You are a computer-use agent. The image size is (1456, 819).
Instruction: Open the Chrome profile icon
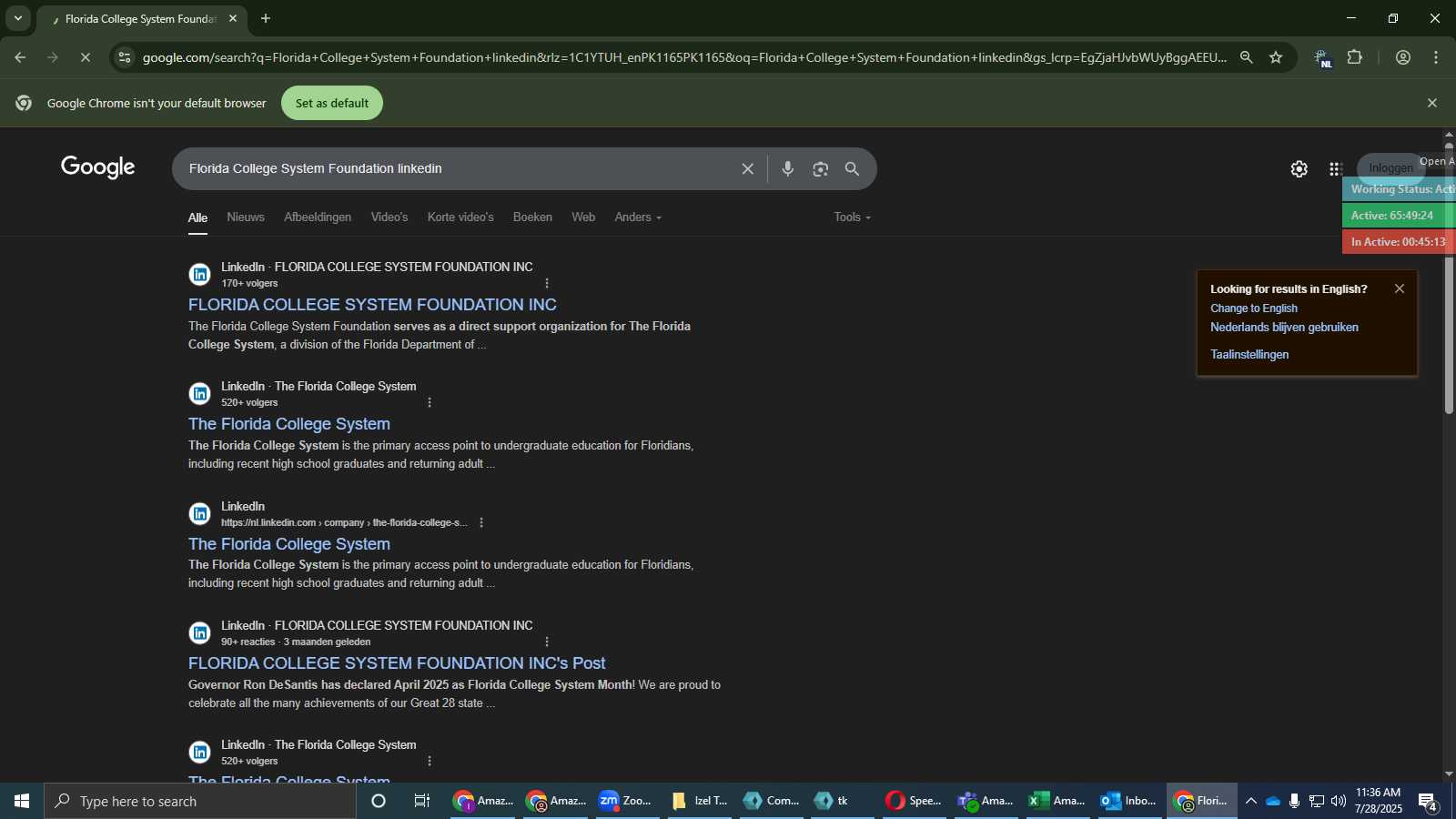point(1403,57)
